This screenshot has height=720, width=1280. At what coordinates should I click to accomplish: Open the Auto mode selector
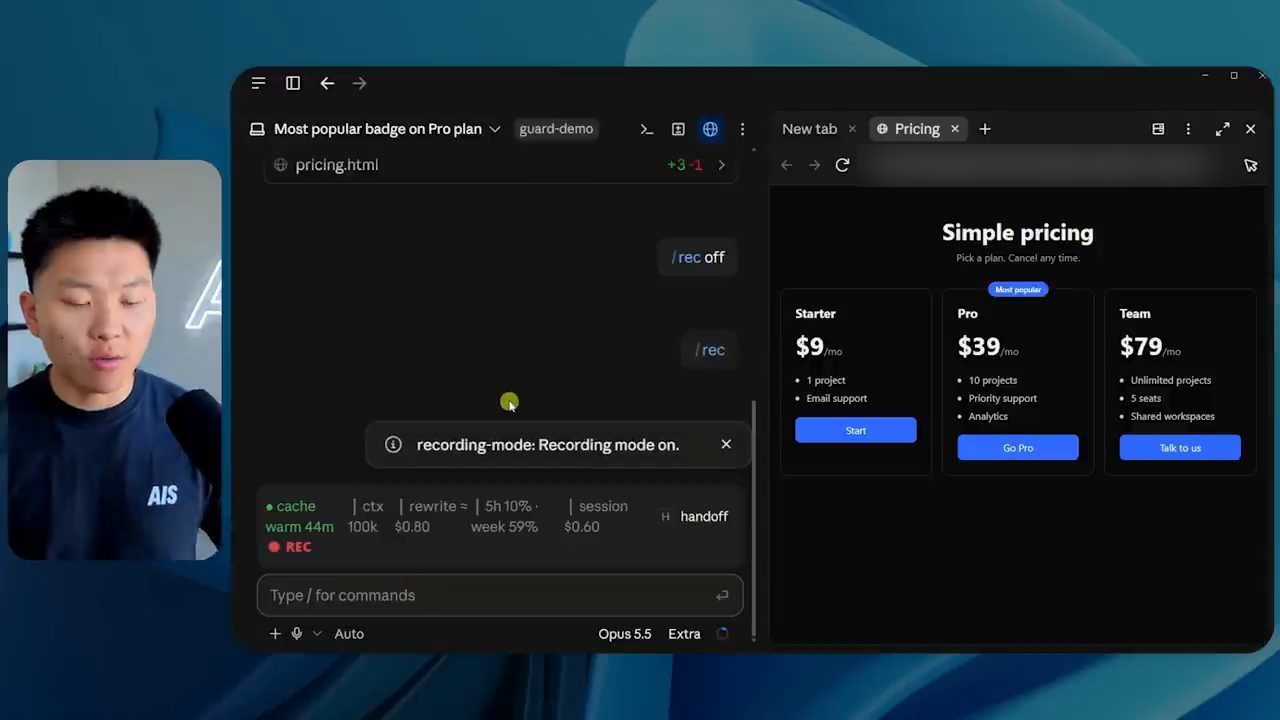point(349,634)
